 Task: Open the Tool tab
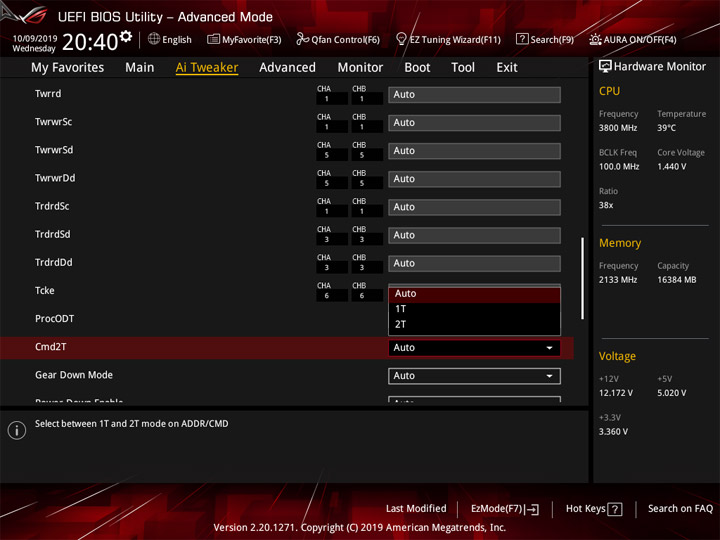(463, 68)
